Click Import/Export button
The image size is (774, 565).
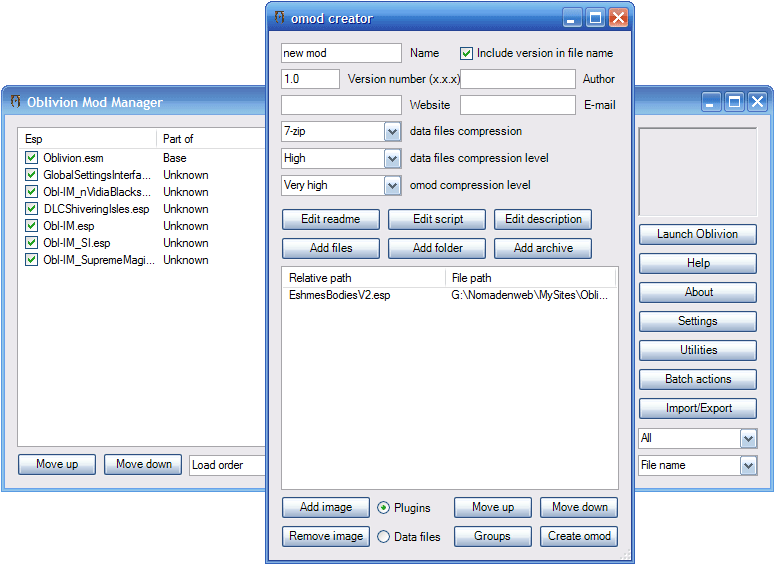(697, 409)
